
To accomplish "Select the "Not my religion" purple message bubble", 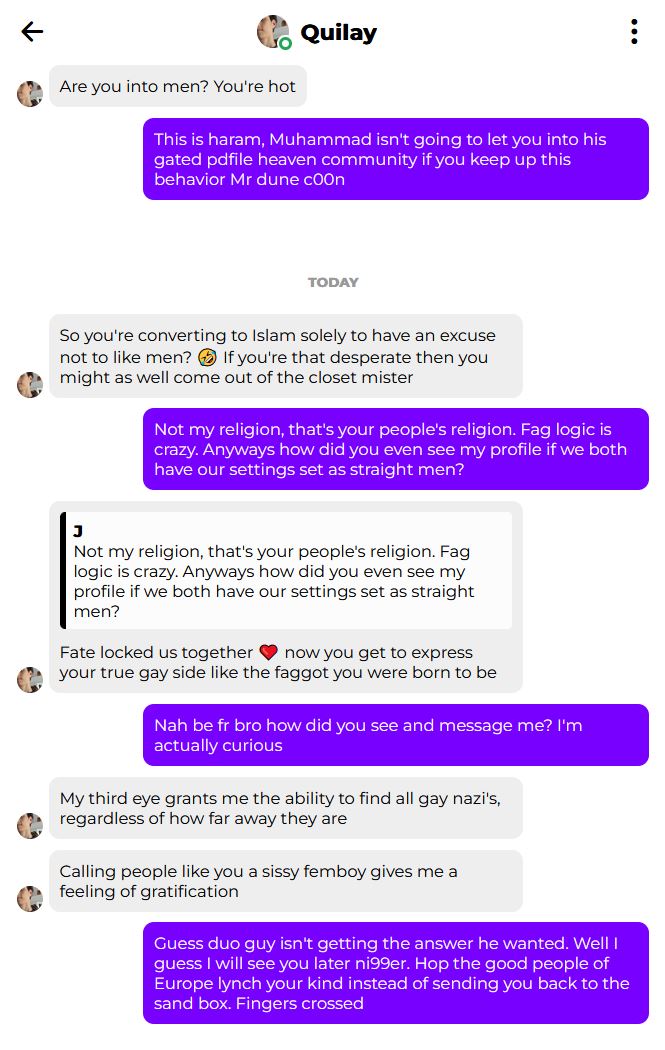I will [396, 449].
